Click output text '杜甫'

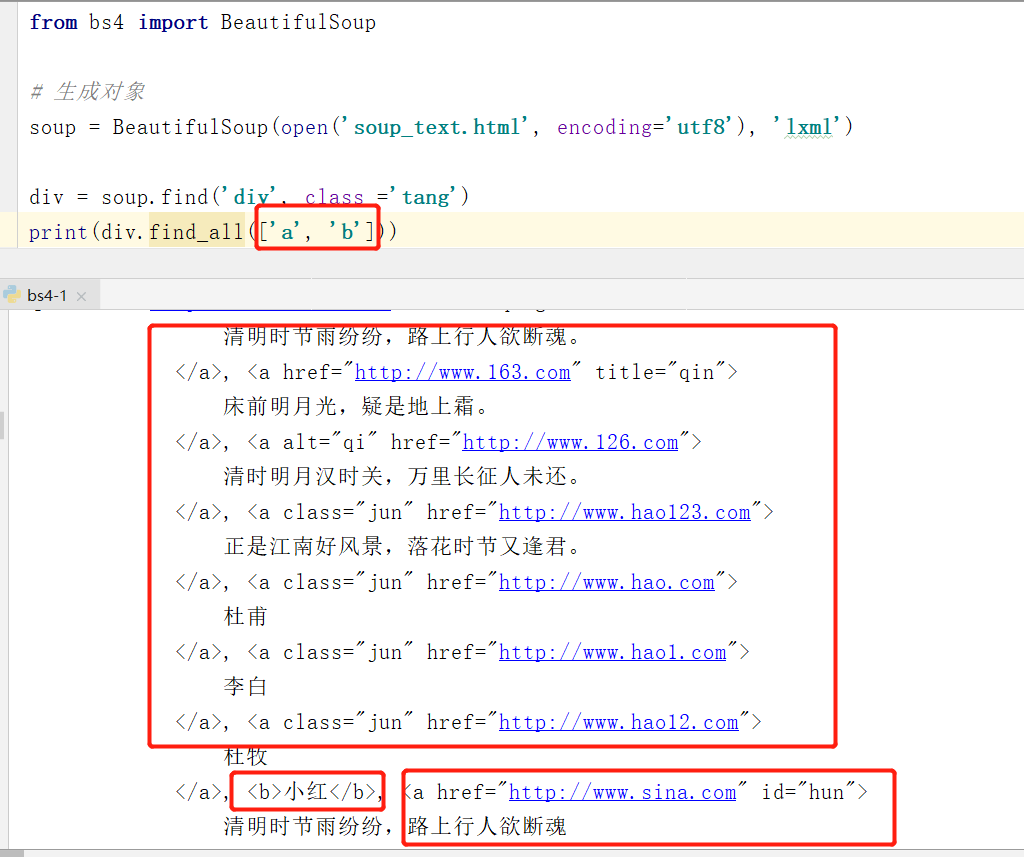pos(245,617)
